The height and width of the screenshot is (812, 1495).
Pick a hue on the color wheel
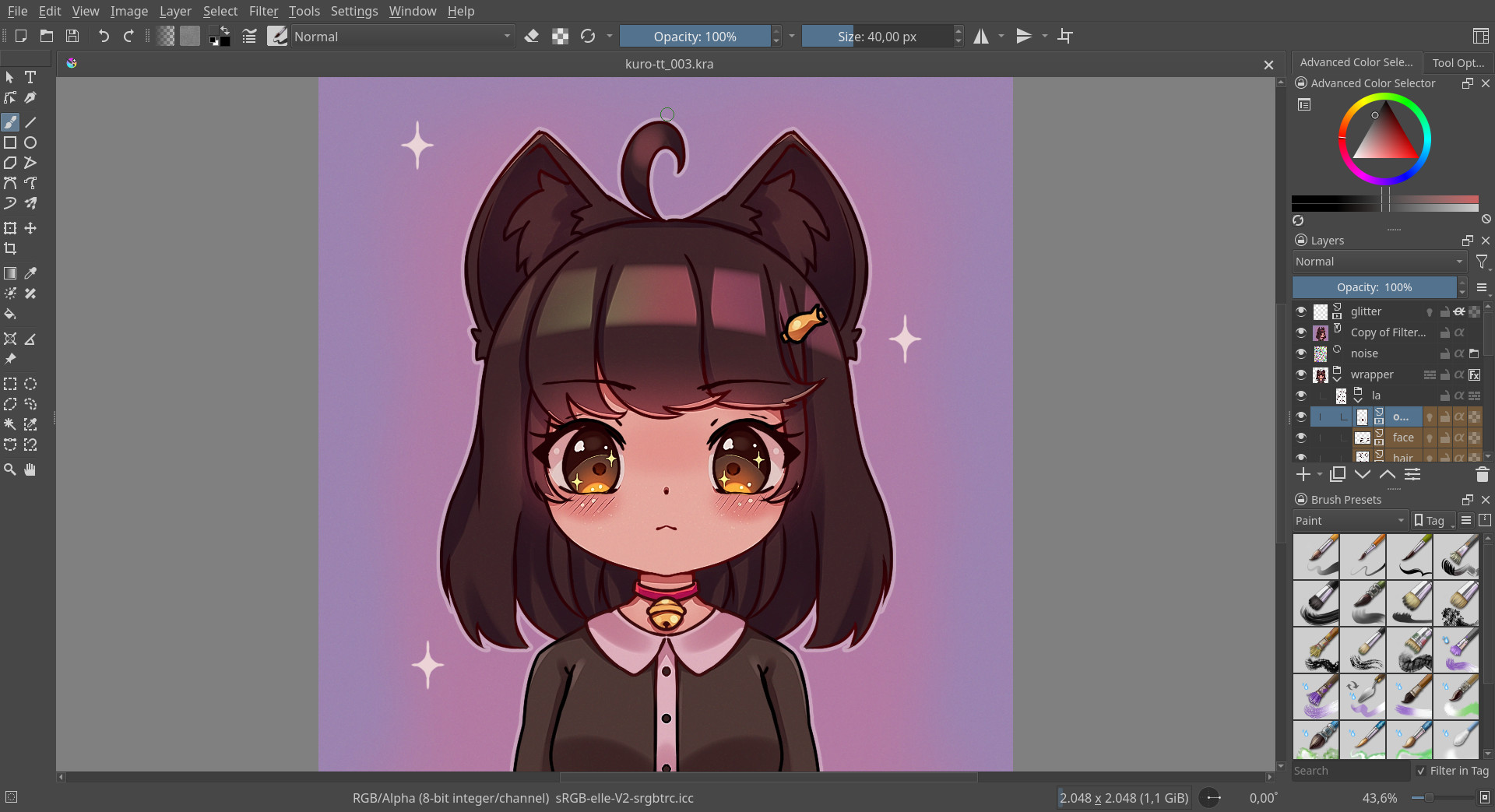pyautogui.click(x=1385, y=96)
